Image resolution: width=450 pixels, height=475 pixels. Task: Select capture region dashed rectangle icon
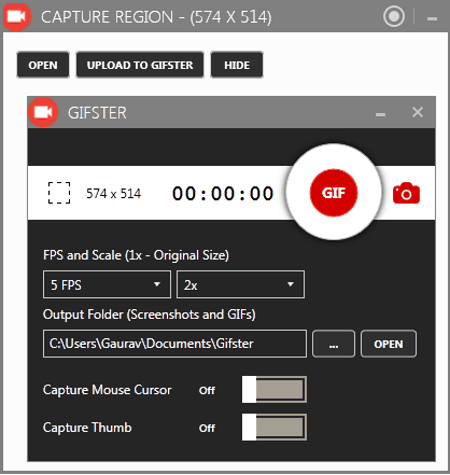pyautogui.click(x=59, y=193)
